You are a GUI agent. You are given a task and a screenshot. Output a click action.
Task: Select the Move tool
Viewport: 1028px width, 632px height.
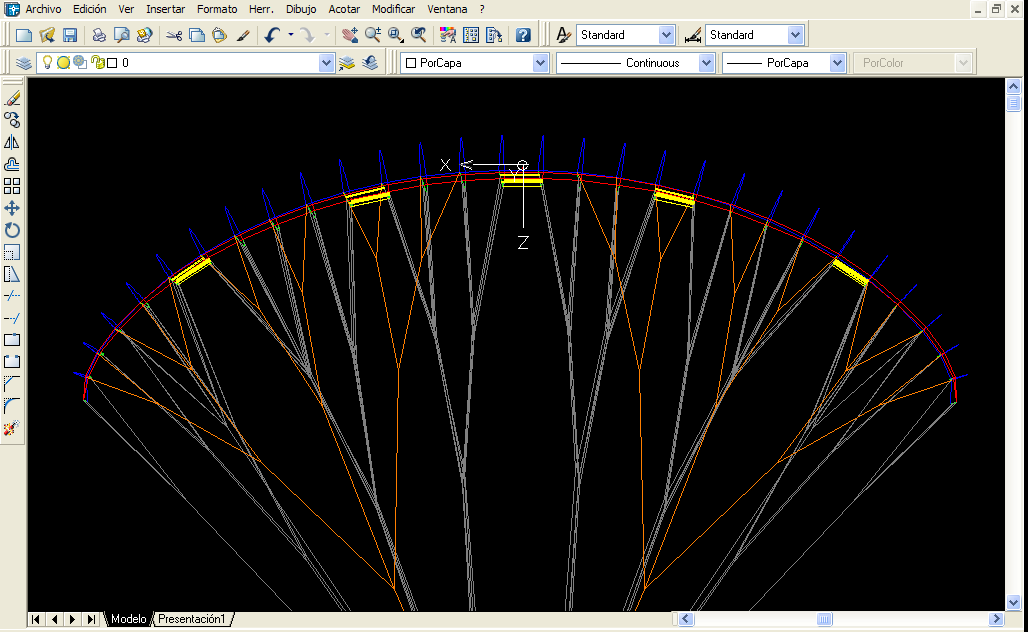point(12,208)
